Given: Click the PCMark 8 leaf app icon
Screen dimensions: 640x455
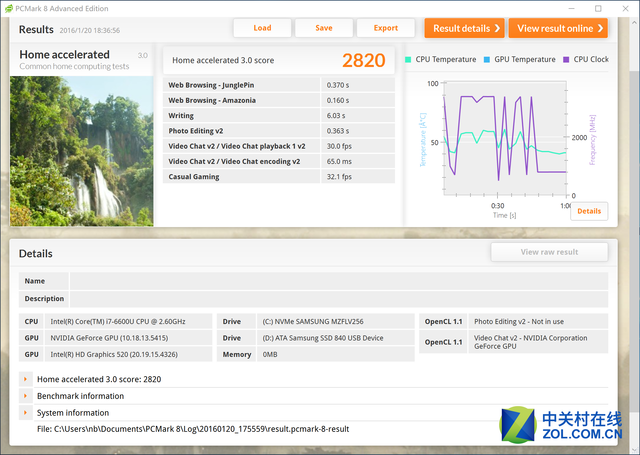Looking at the screenshot, I should 8,8.
